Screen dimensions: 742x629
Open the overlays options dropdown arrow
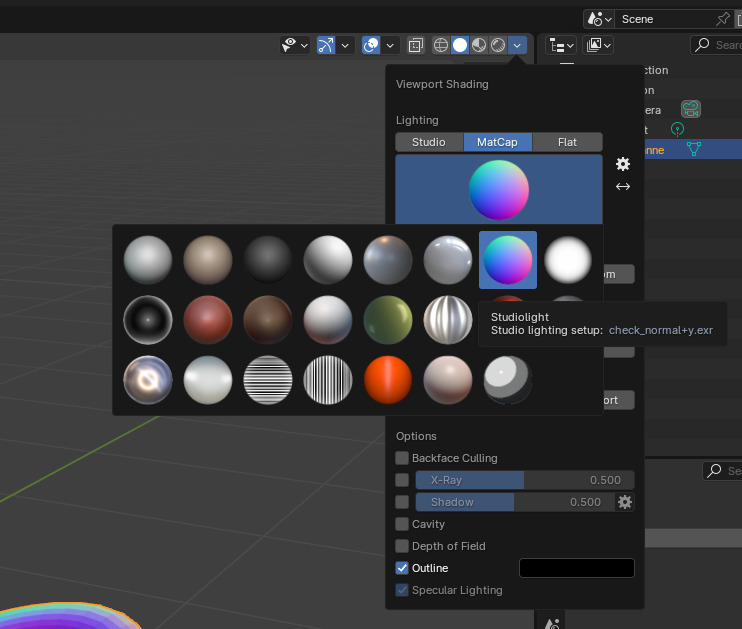pyautogui.click(x=391, y=45)
